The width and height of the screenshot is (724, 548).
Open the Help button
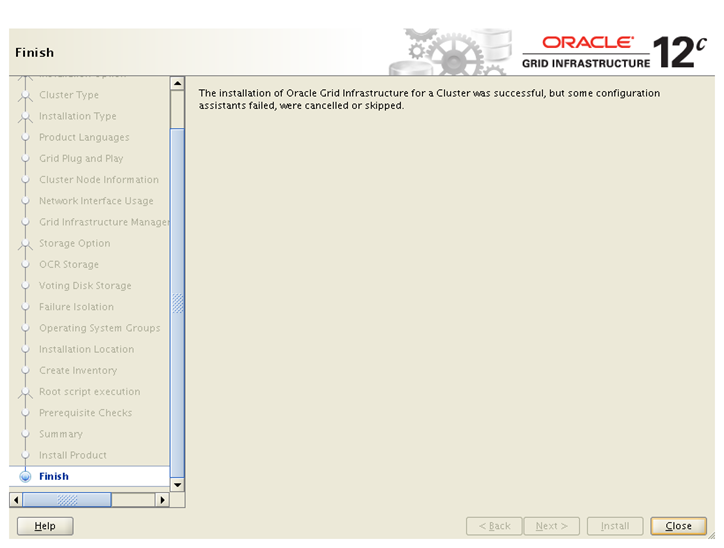tap(45, 526)
